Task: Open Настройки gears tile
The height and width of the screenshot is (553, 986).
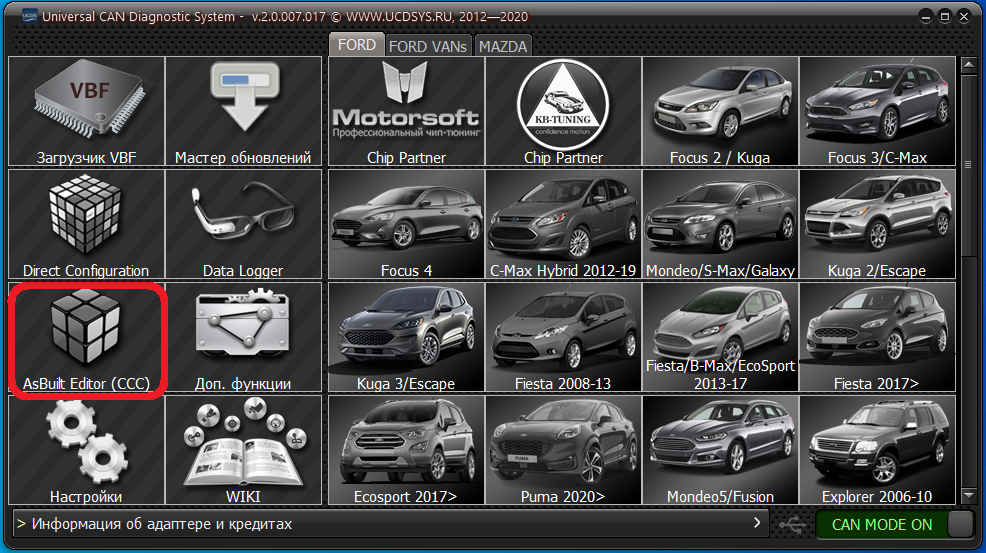Action: coord(86,450)
